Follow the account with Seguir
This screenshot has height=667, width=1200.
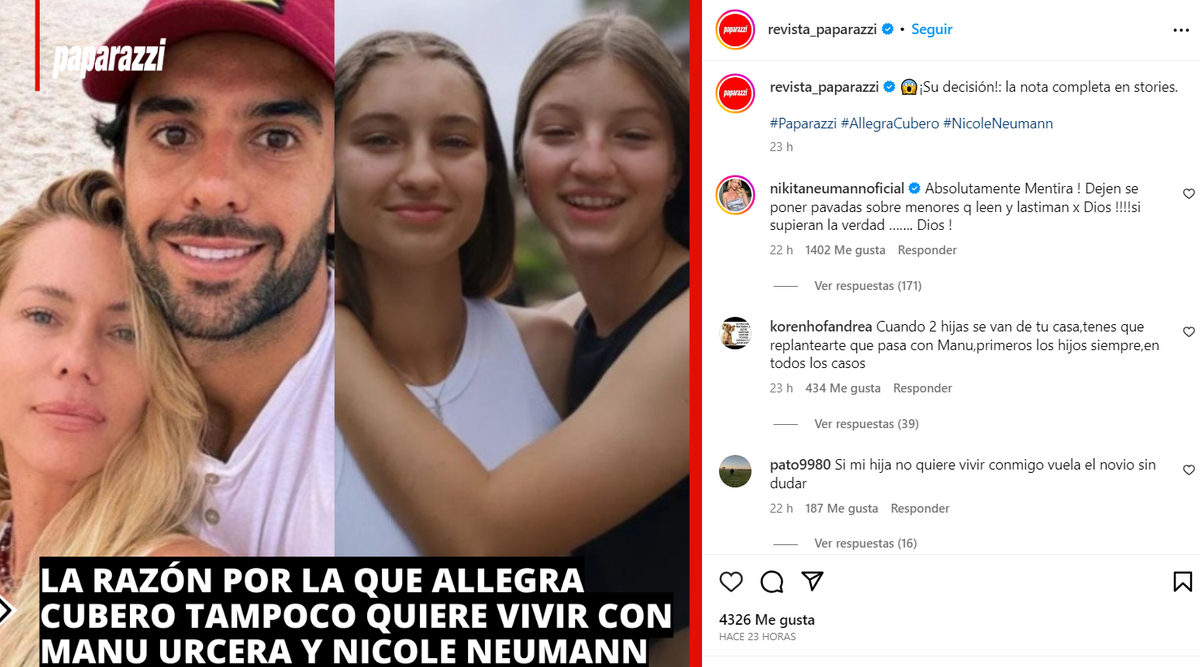pos(932,30)
